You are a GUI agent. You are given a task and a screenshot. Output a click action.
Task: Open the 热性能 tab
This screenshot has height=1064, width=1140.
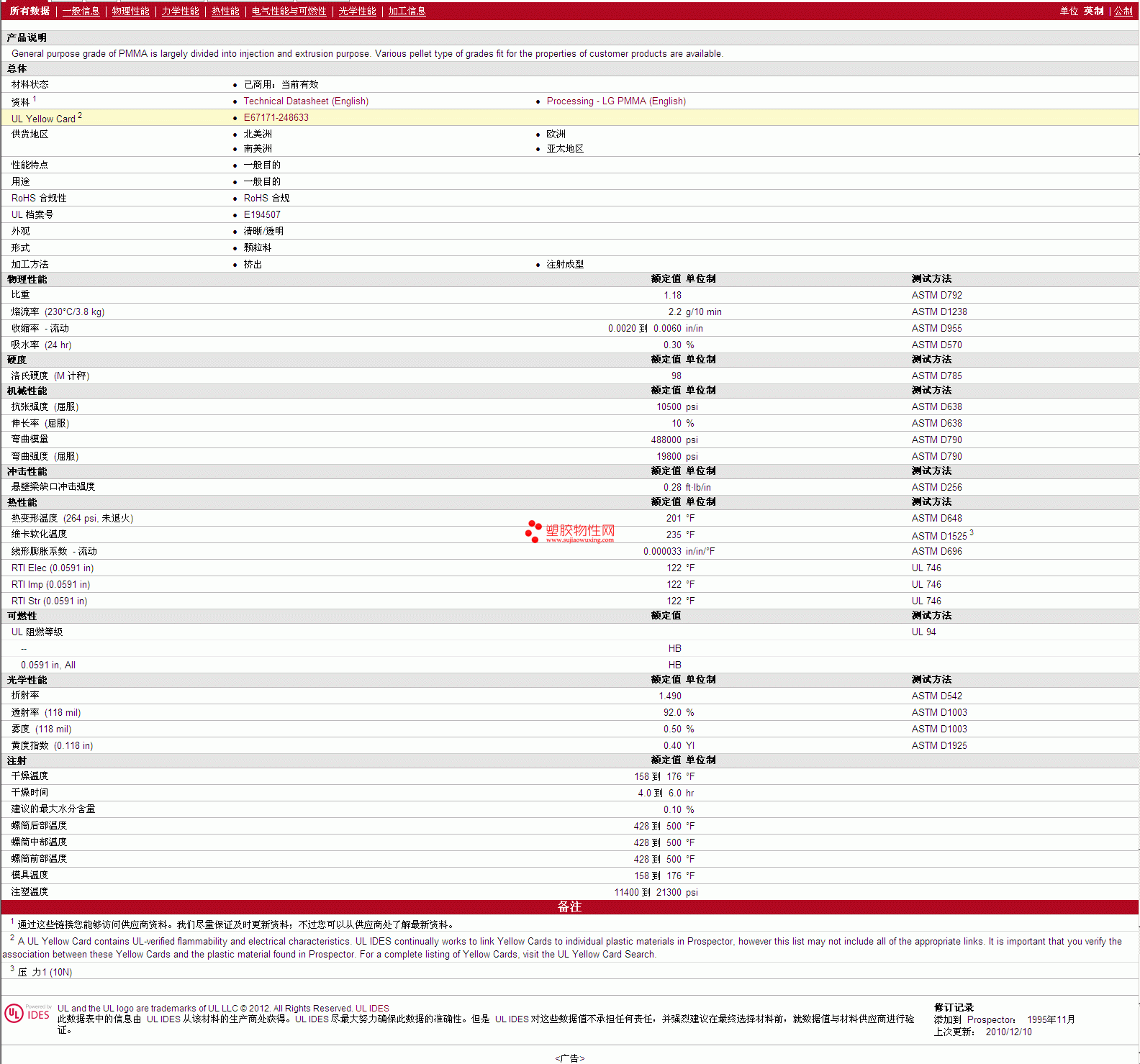point(225,11)
